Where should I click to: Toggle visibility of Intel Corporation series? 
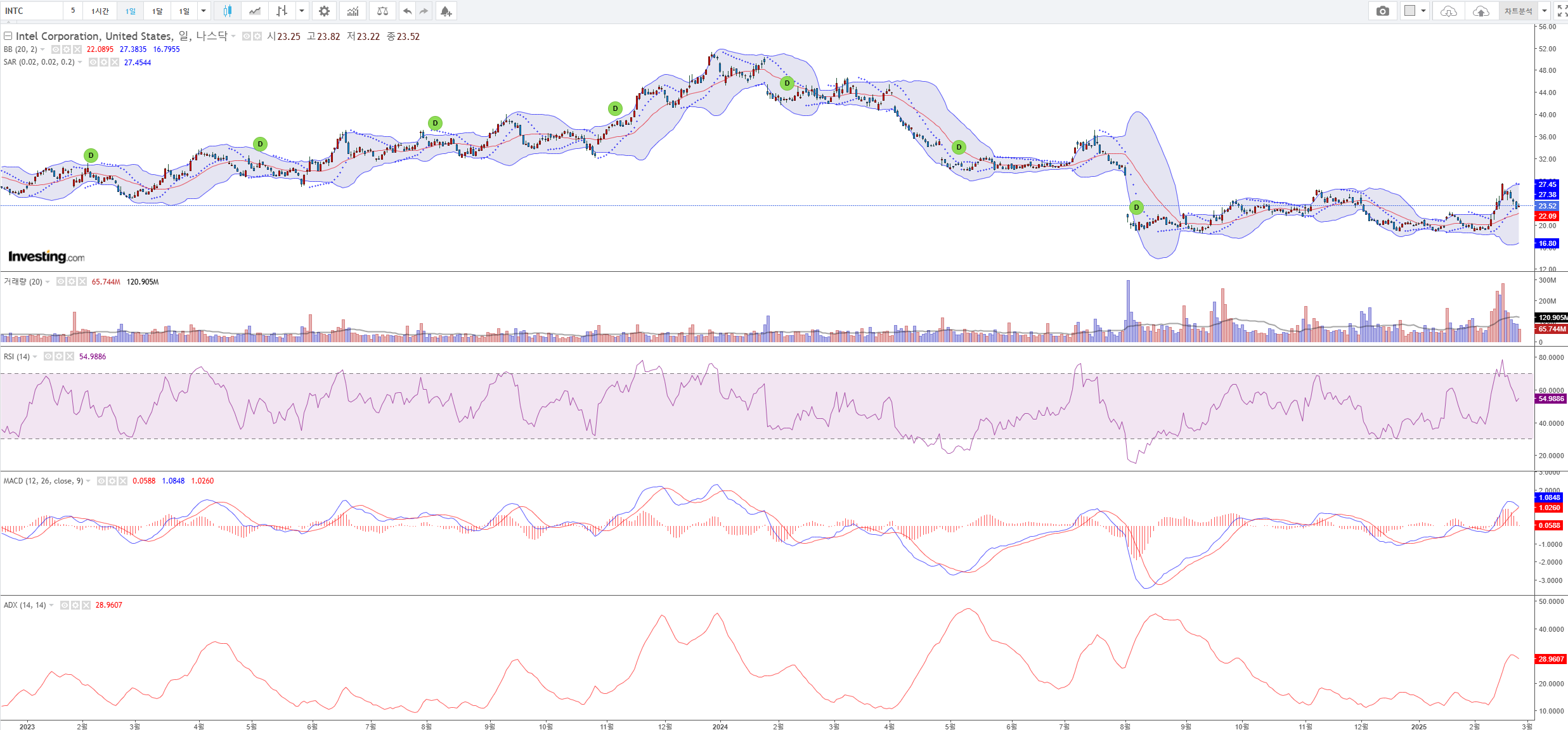point(247,36)
